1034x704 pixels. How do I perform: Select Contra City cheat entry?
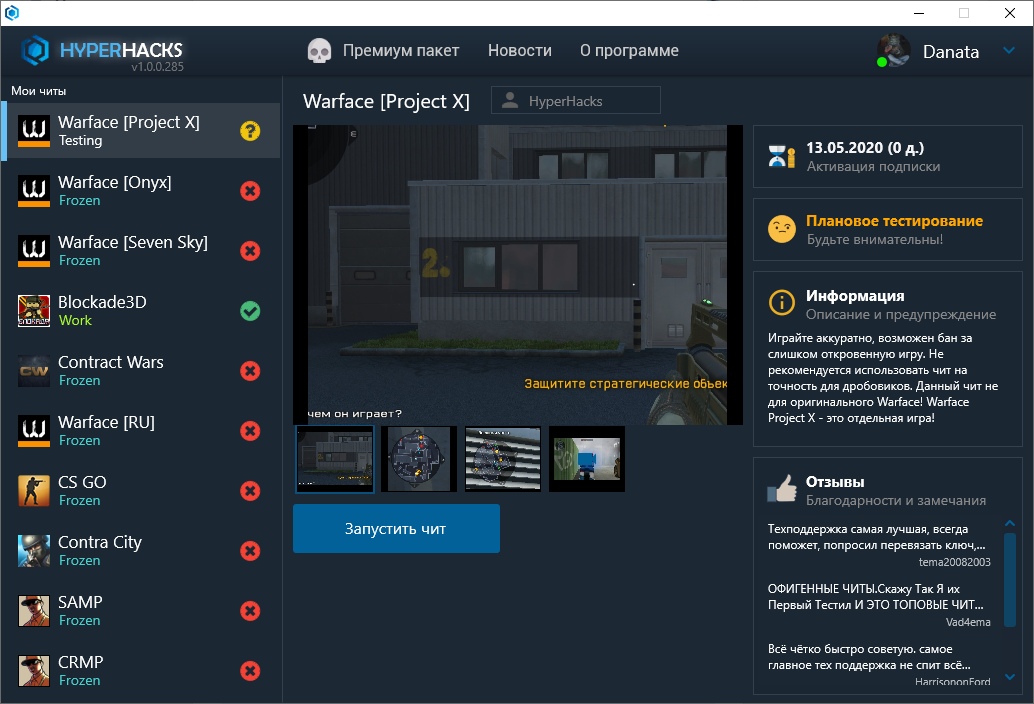140,550
